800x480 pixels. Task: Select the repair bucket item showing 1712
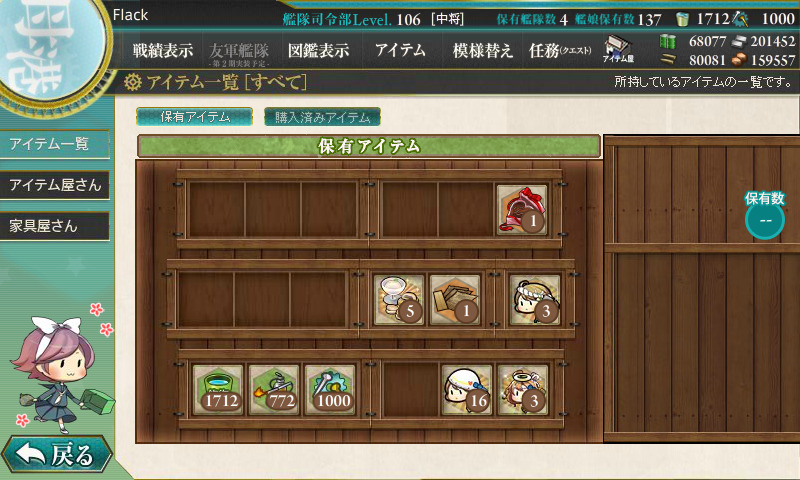click(x=218, y=390)
